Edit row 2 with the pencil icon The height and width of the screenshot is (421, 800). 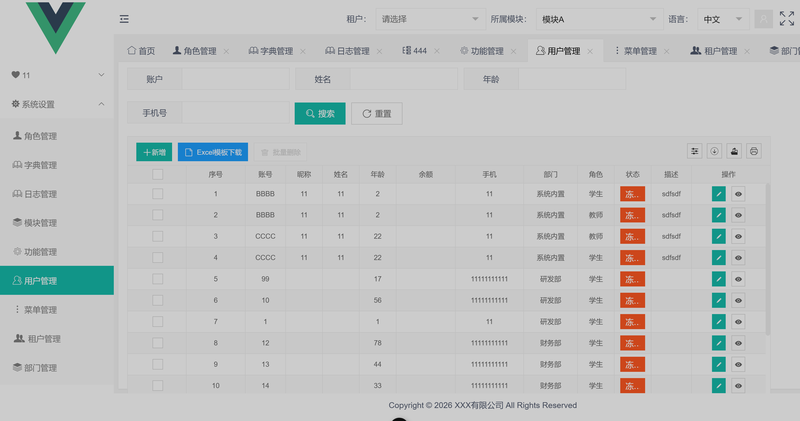pyautogui.click(x=718, y=215)
